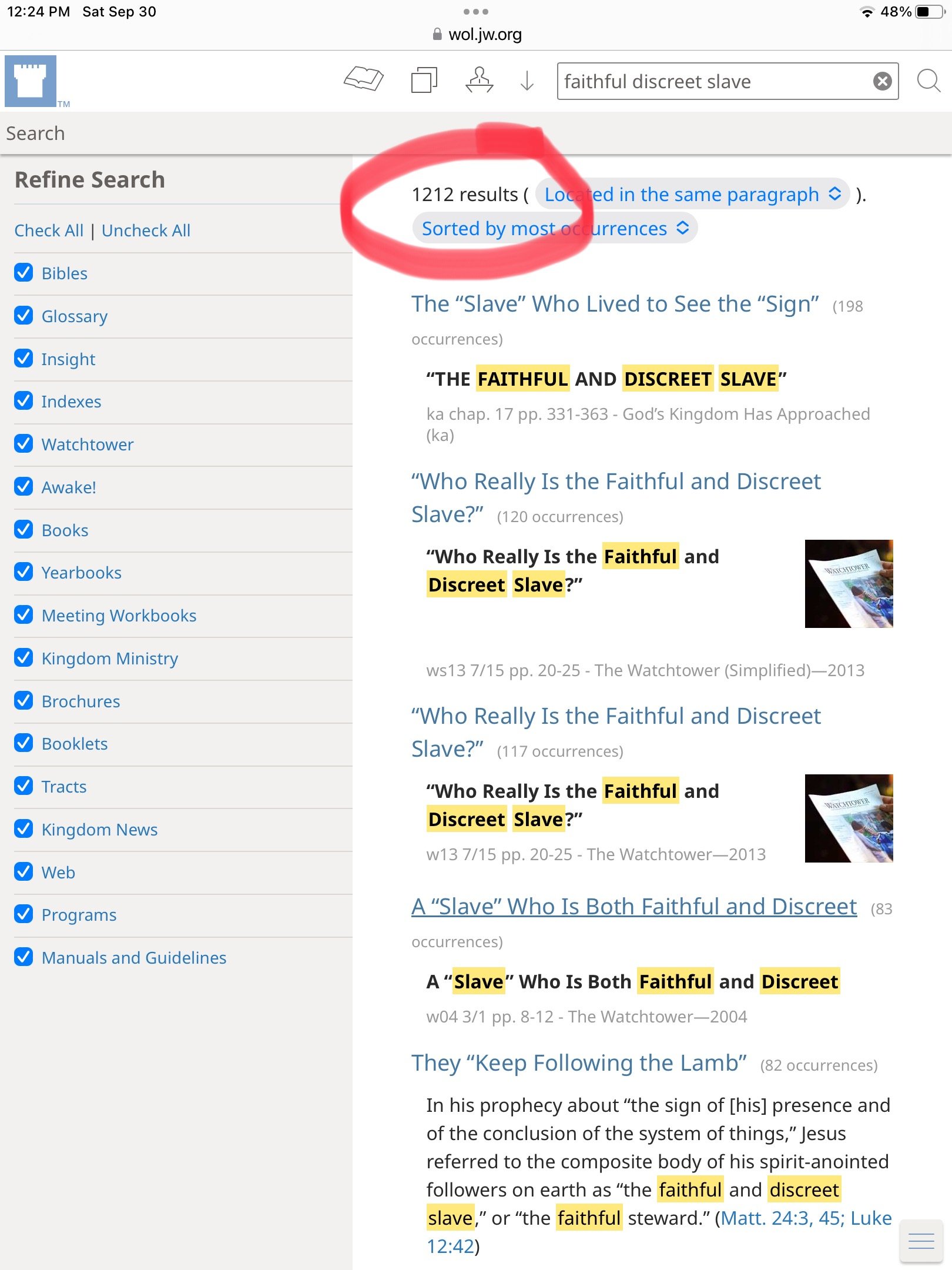Open the floating hamburger menu button

click(x=921, y=1241)
